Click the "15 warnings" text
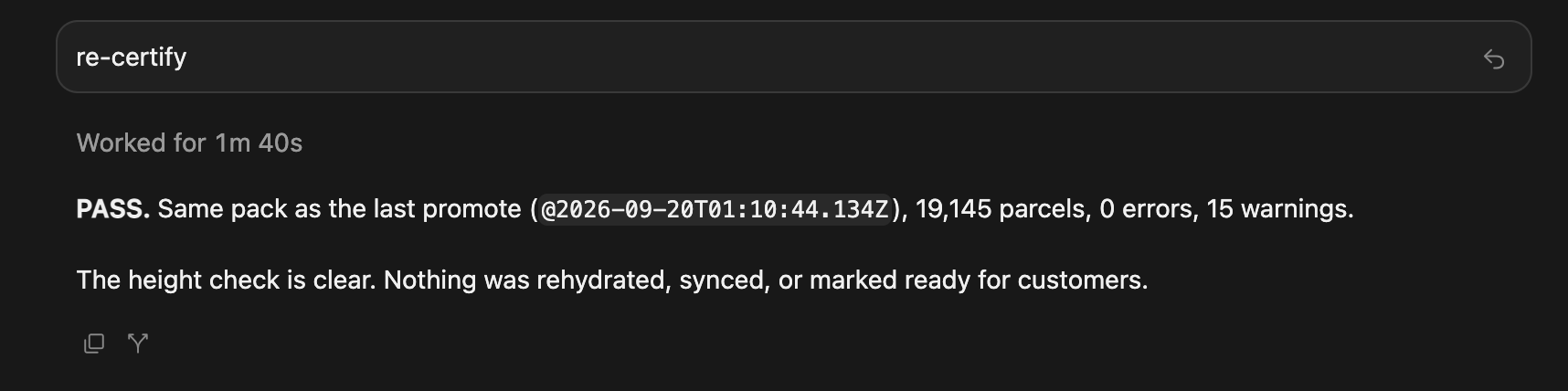 coord(1277,209)
